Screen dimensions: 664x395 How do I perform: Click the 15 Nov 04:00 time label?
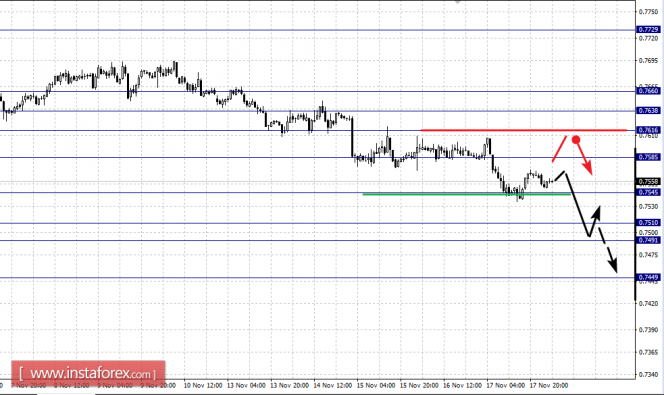click(376, 386)
